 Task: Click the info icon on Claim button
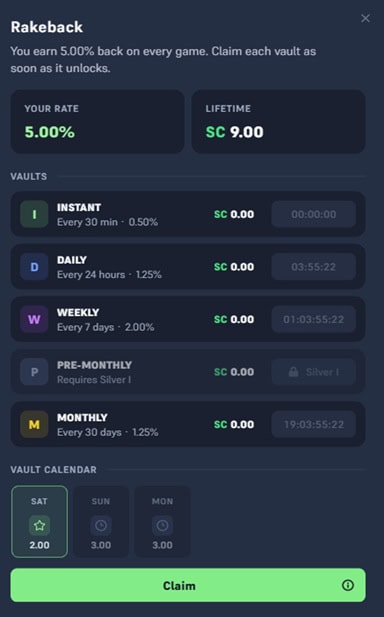tap(348, 585)
